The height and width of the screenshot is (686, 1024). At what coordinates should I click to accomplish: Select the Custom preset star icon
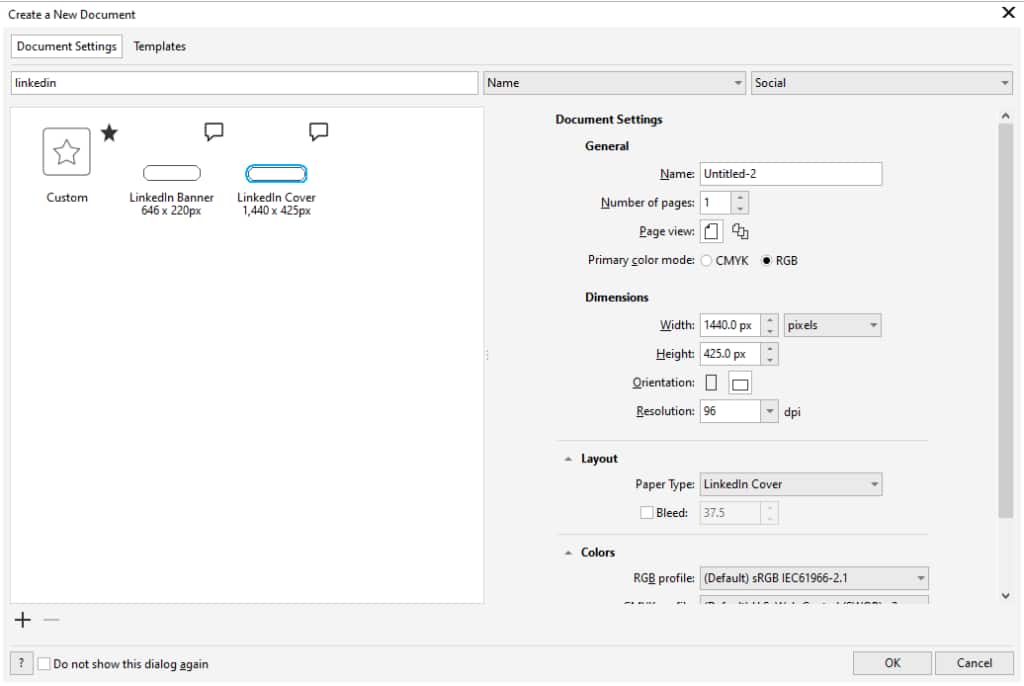(x=66, y=152)
